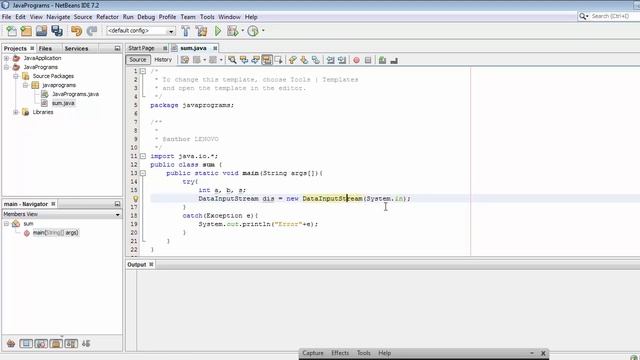Select JavaPrograms.java in Projects tree
Viewport: 640px width, 360px height.
point(76,94)
